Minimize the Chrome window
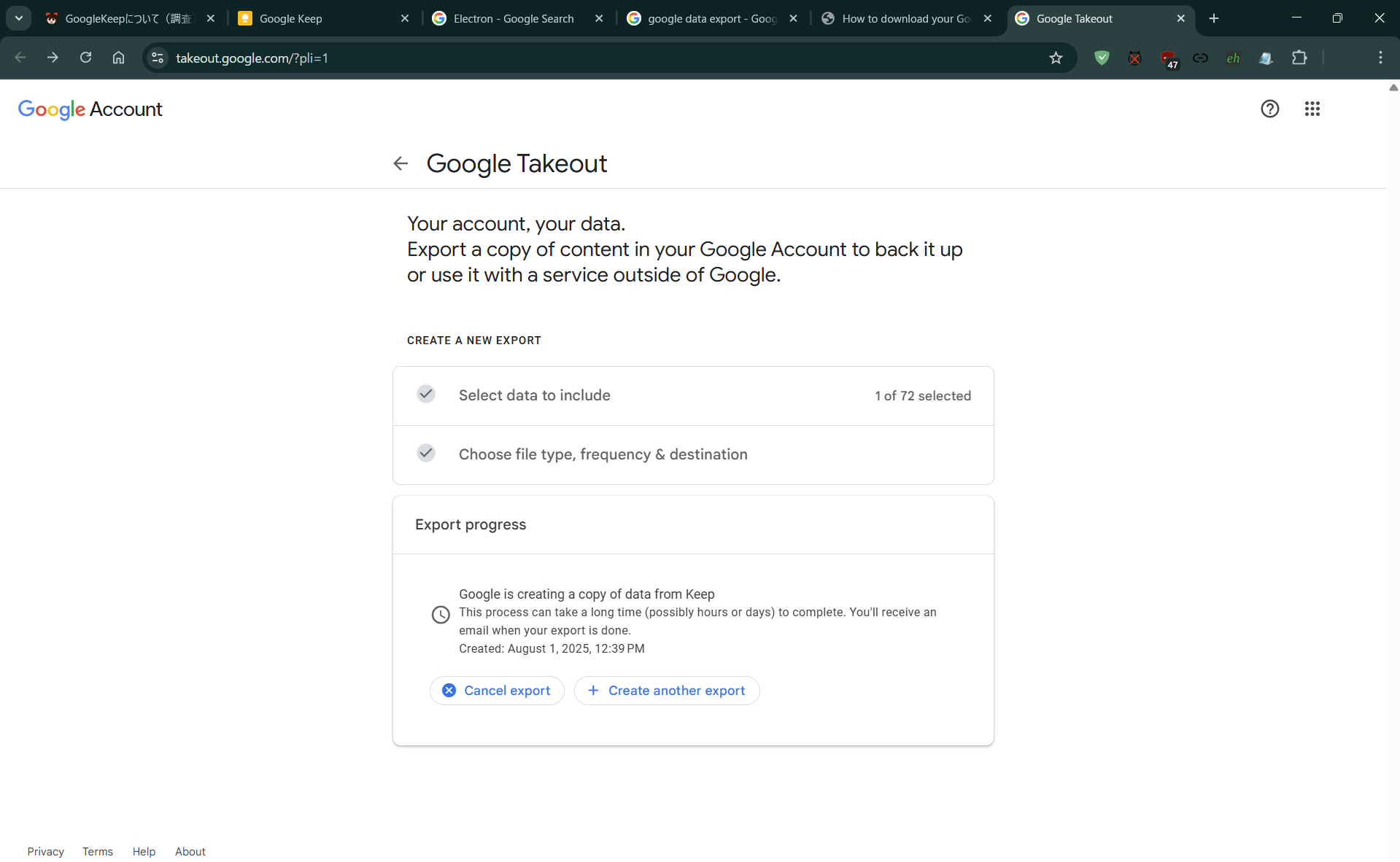The image size is (1400, 862). pyautogui.click(x=1296, y=18)
